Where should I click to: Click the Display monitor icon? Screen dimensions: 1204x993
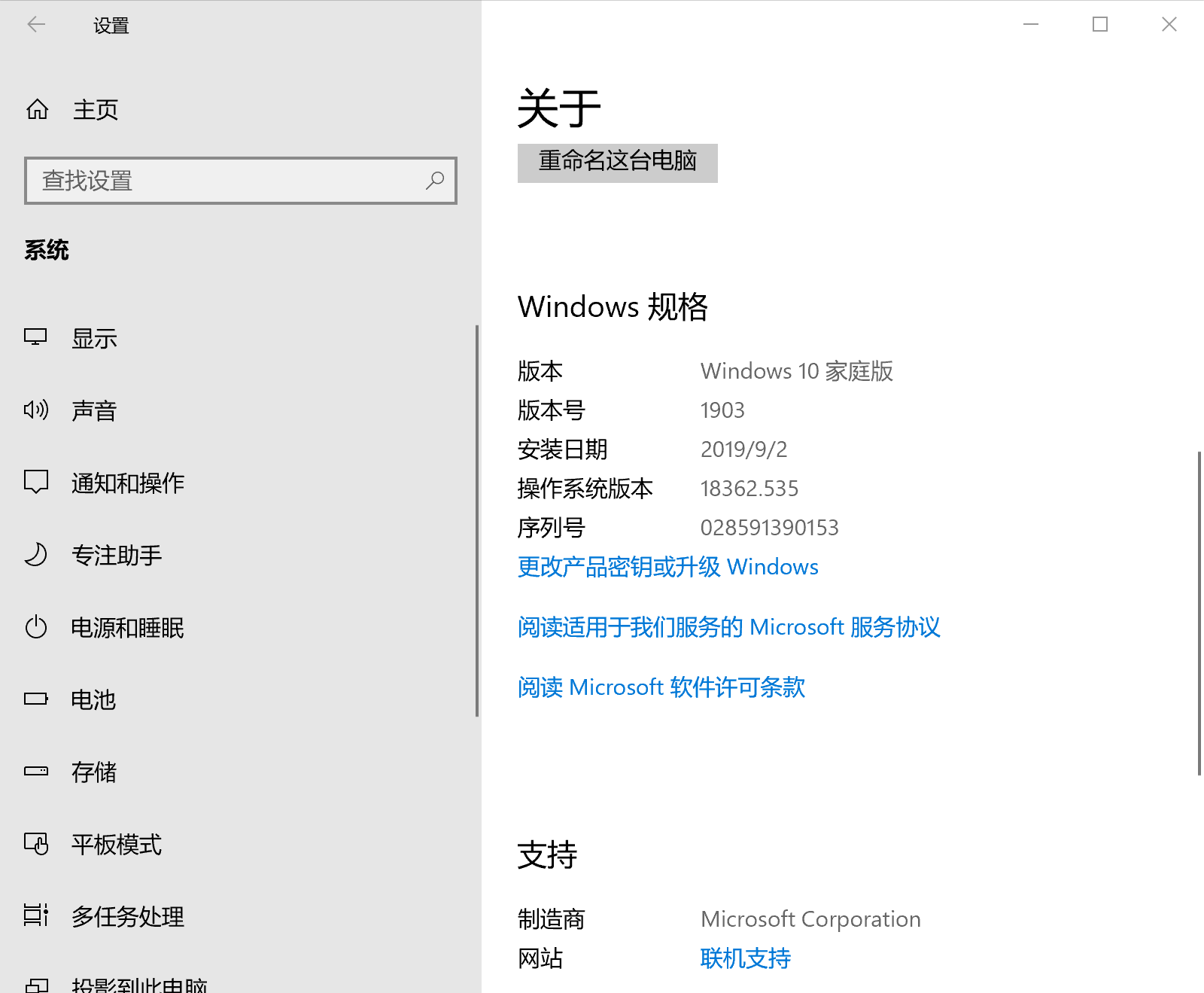pyautogui.click(x=35, y=338)
